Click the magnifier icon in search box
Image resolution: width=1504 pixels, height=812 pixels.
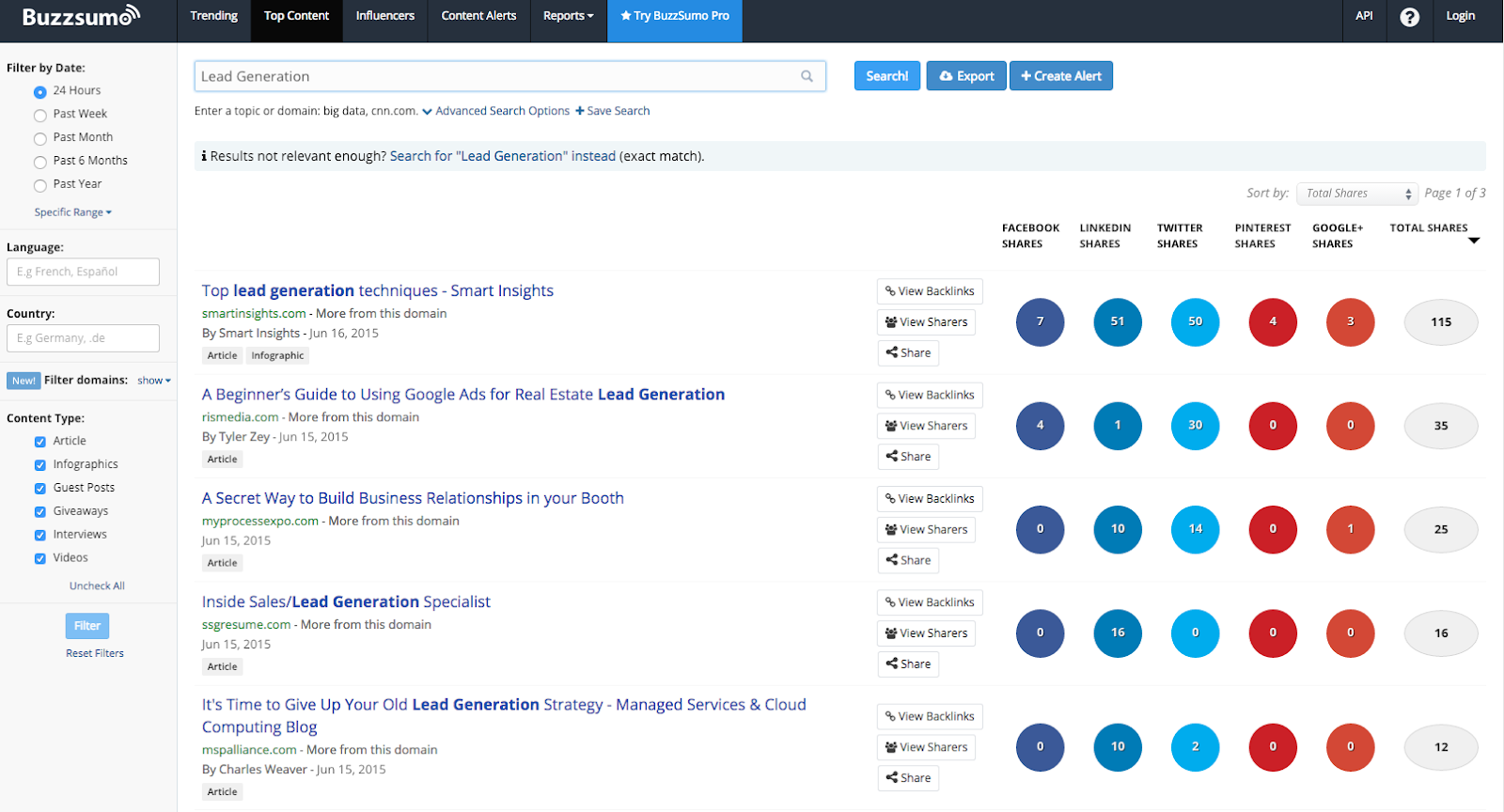(x=807, y=76)
